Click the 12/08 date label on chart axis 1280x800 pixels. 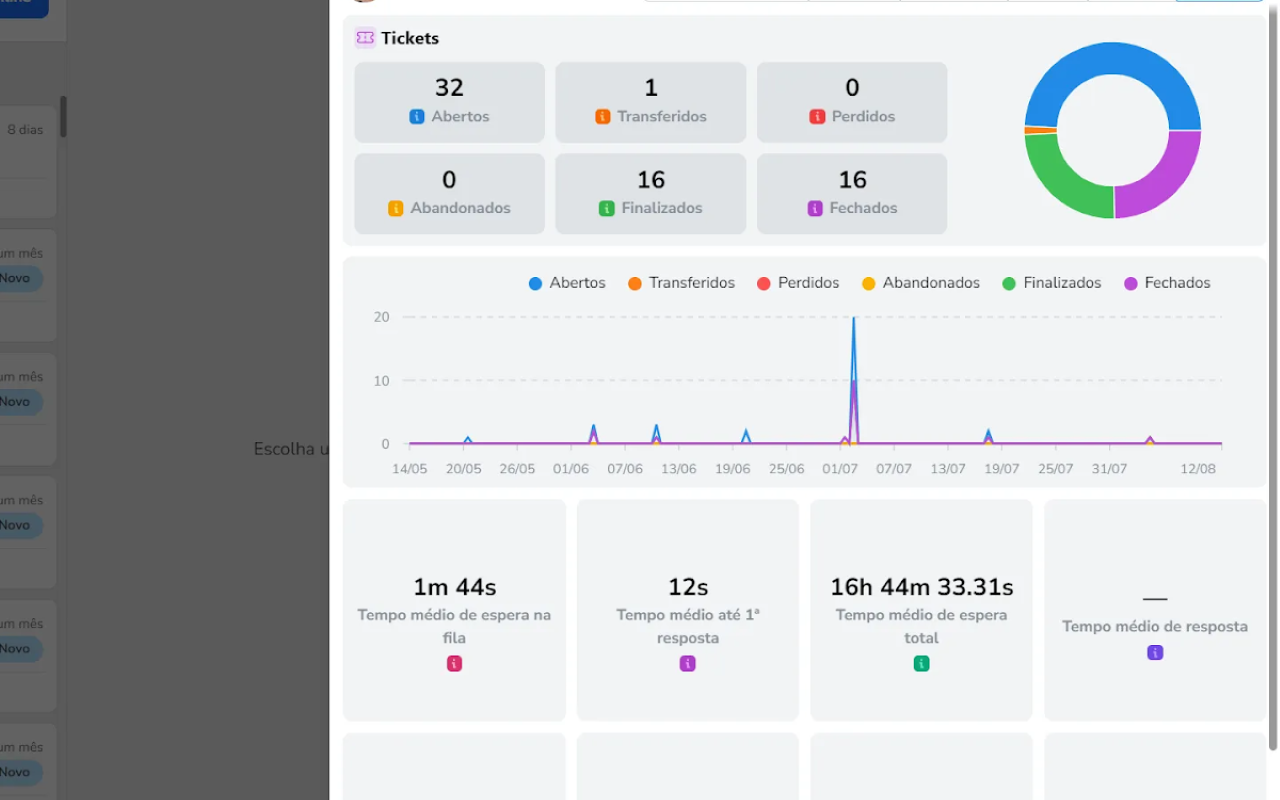tap(1197, 469)
